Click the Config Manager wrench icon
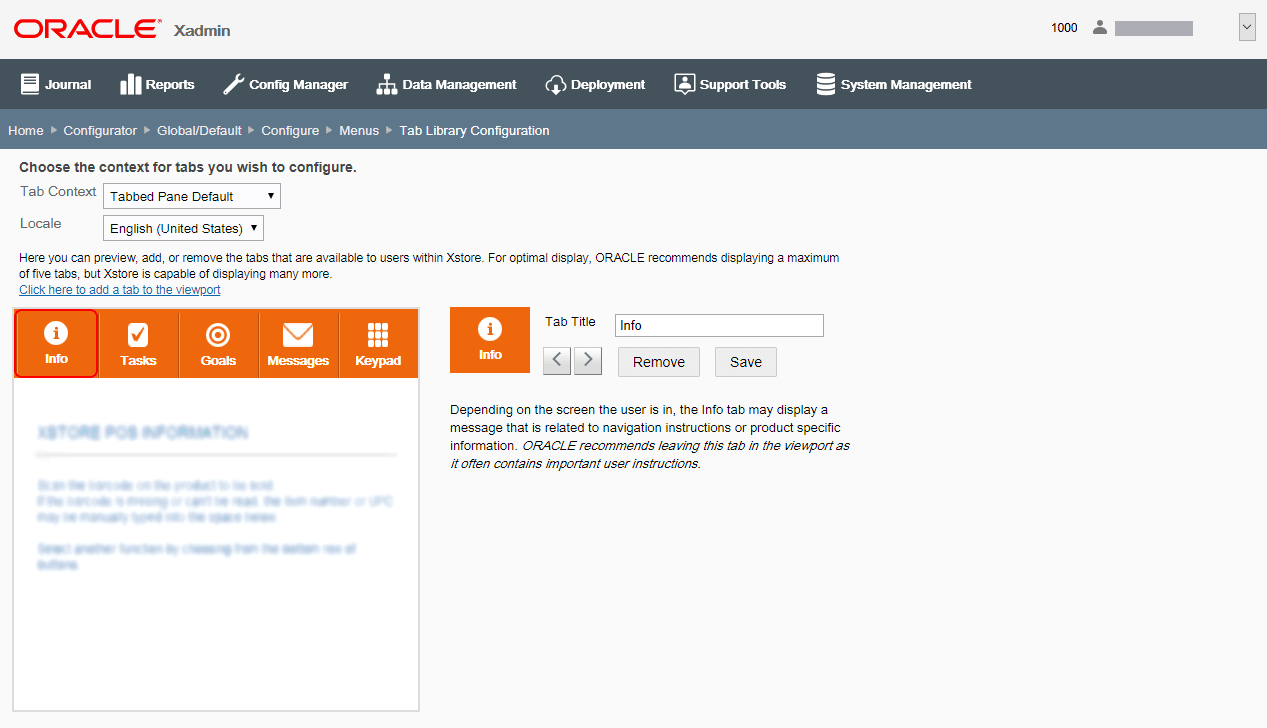Image resolution: width=1267 pixels, height=728 pixels. (232, 84)
